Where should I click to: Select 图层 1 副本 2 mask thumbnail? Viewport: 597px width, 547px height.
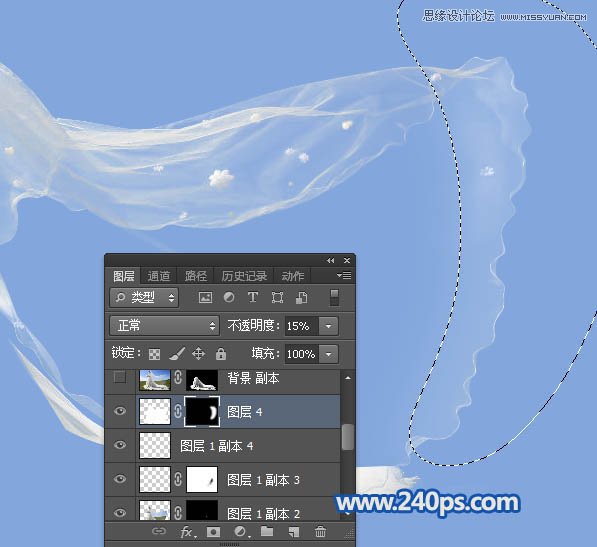(202, 510)
